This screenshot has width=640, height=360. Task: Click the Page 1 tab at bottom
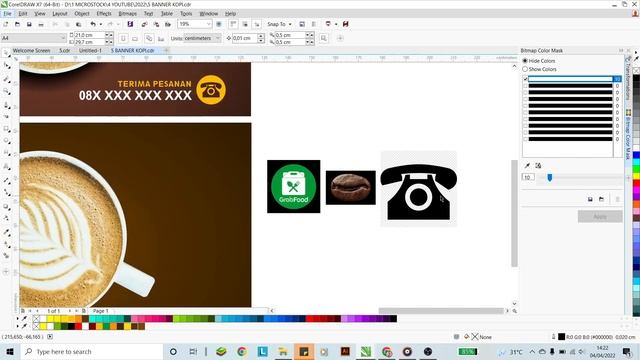coord(101,311)
